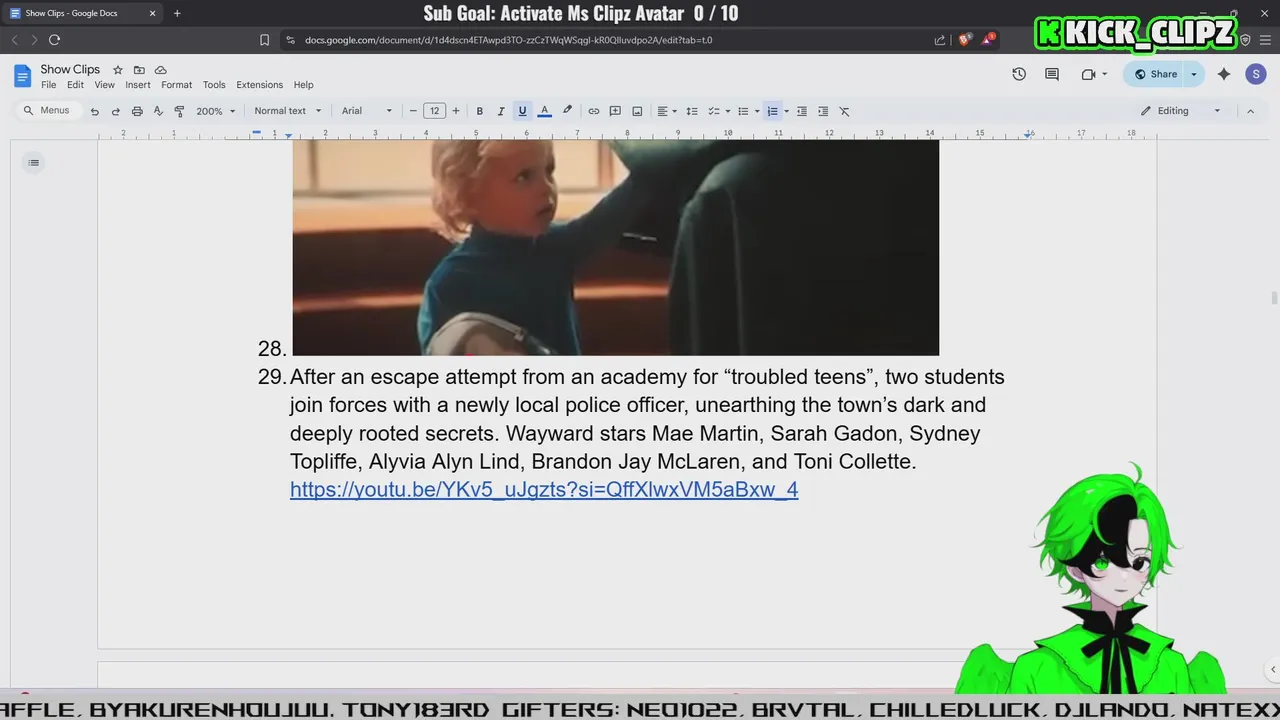Screen dimensions: 1280x720
Task: Print the document
Action: [x=137, y=111]
